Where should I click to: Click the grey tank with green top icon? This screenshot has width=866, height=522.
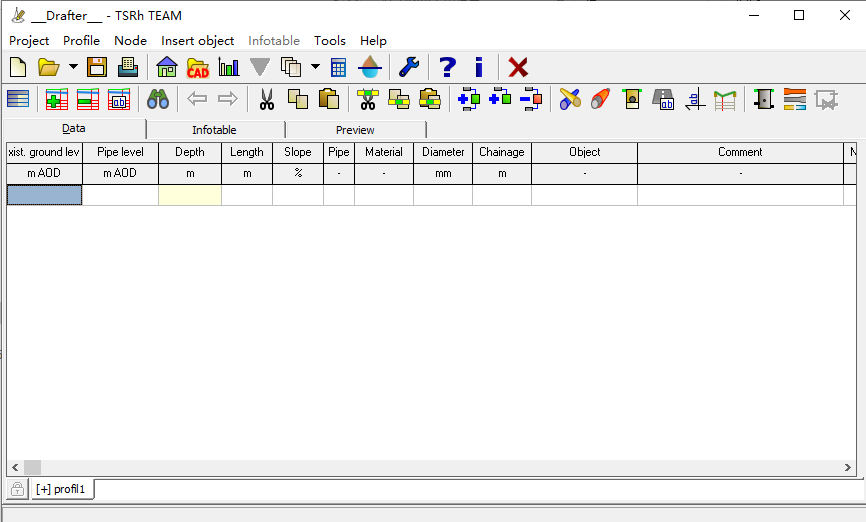764,99
